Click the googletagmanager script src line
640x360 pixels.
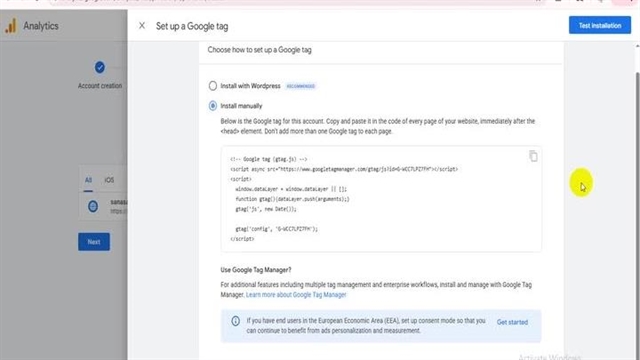[344, 169]
